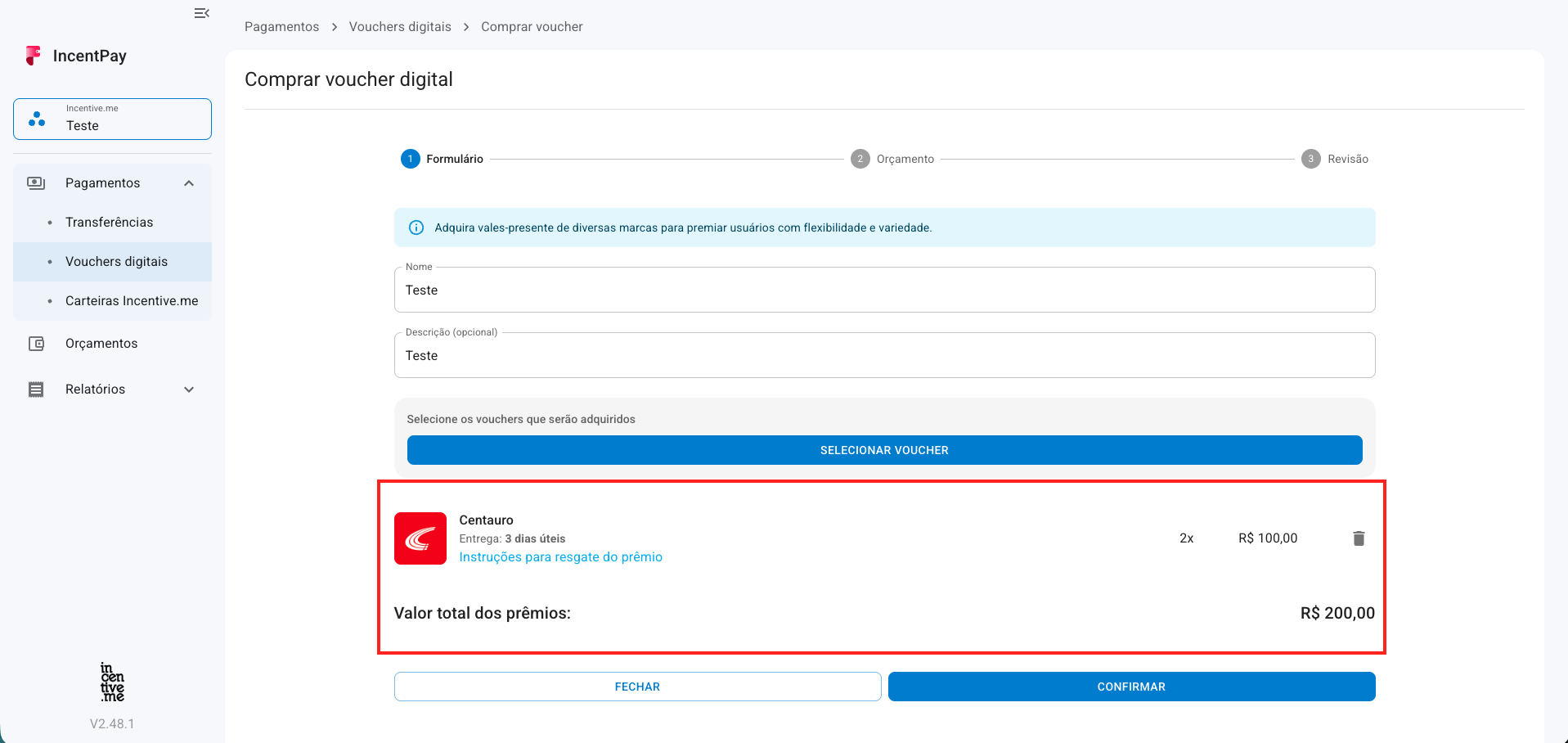The height and width of the screenshot is (743, 1568).
Task: Click SELECIONAR VOUCHER button
Action: [x=884, y=450]
